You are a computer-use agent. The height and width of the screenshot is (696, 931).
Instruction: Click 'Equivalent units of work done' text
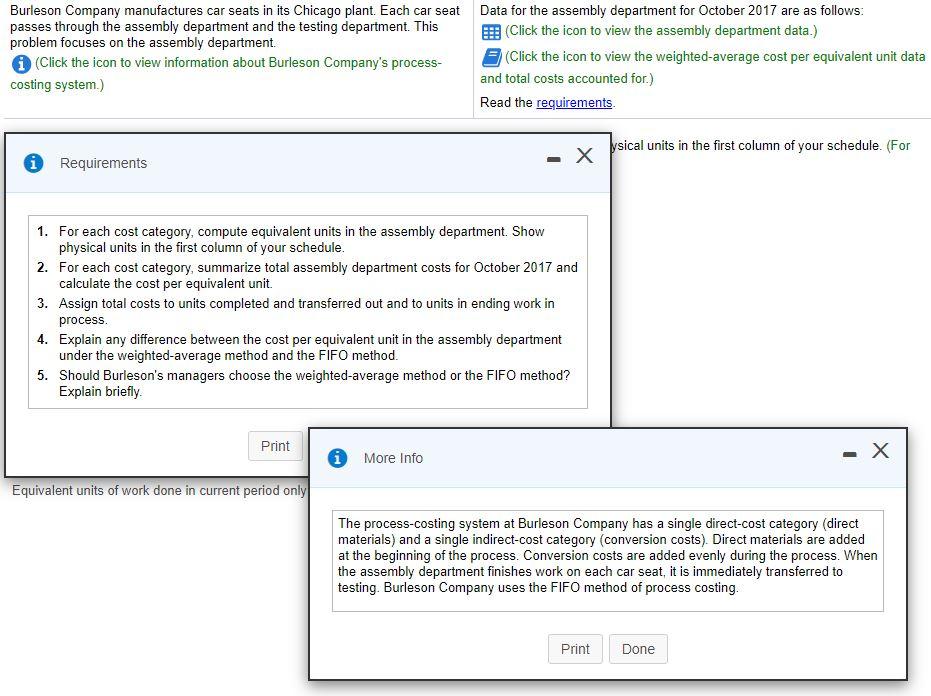(159, 491)
